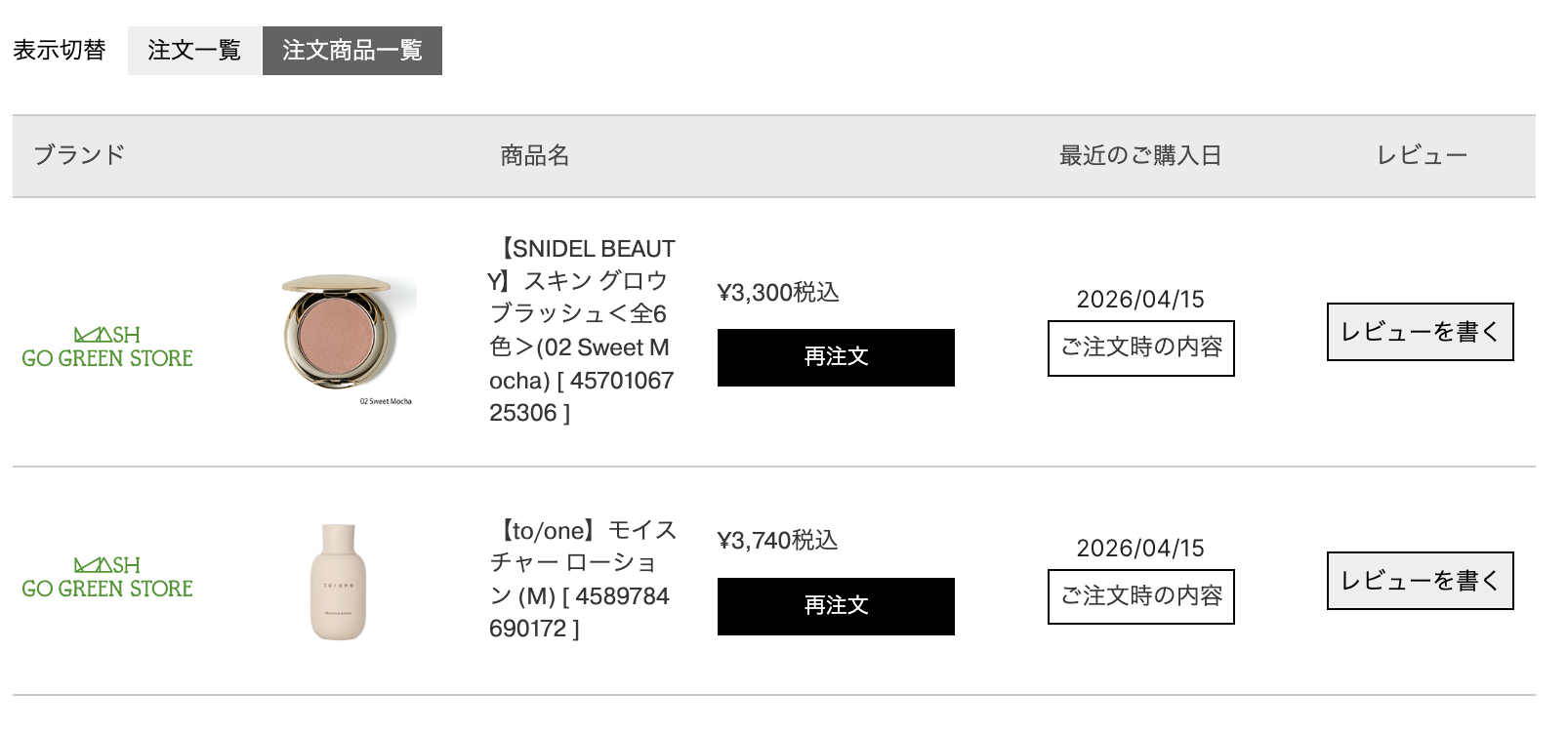Switch to the 注文一覧 tab
The height and width of the screenshot is (734, 1568).
click(x=194, y=50)
